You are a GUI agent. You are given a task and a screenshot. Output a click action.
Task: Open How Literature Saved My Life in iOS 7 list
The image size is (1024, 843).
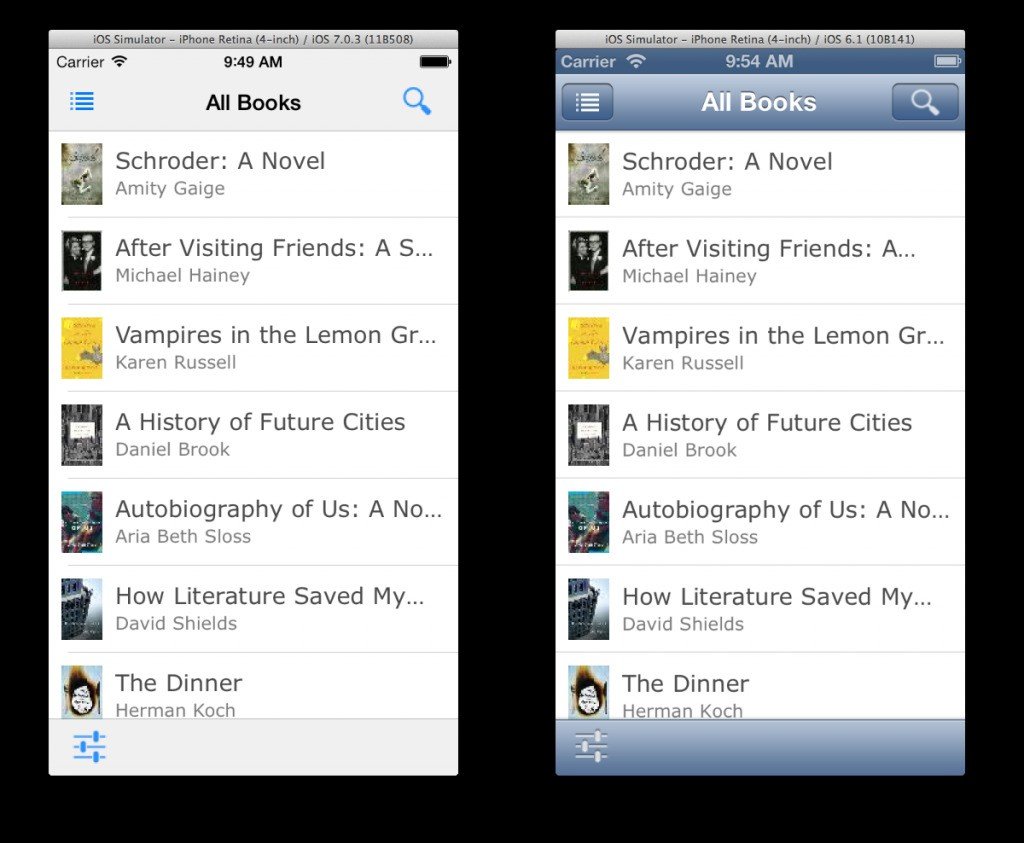tap(253, 609)
